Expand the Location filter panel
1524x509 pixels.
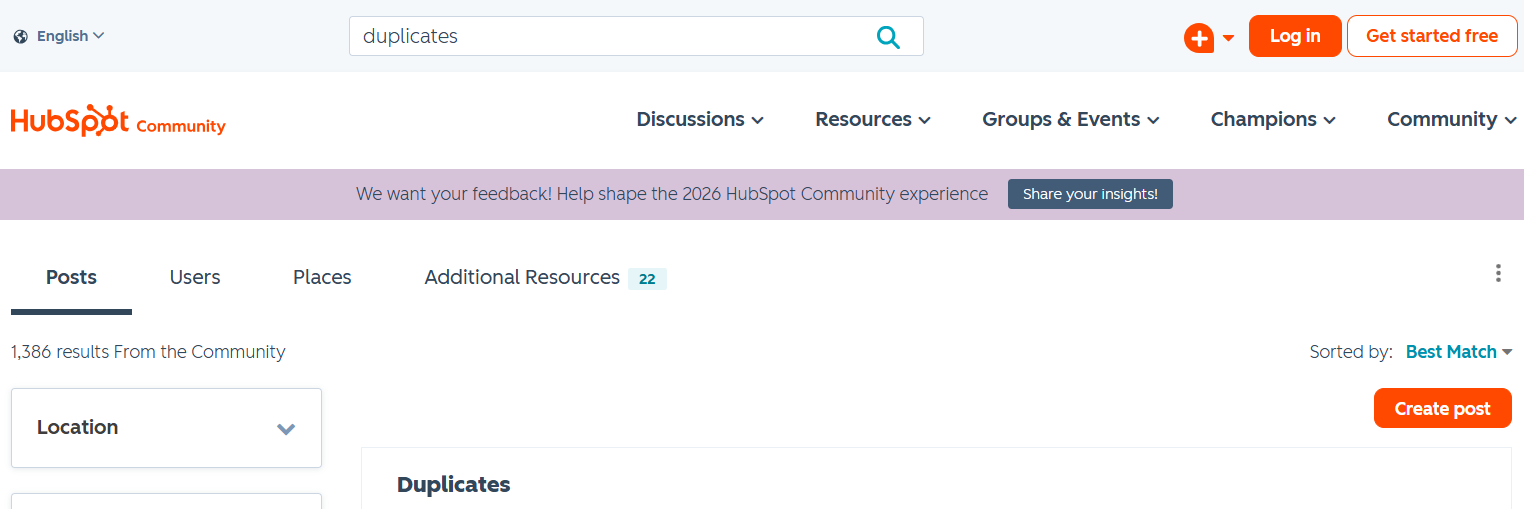coord(166,428)
